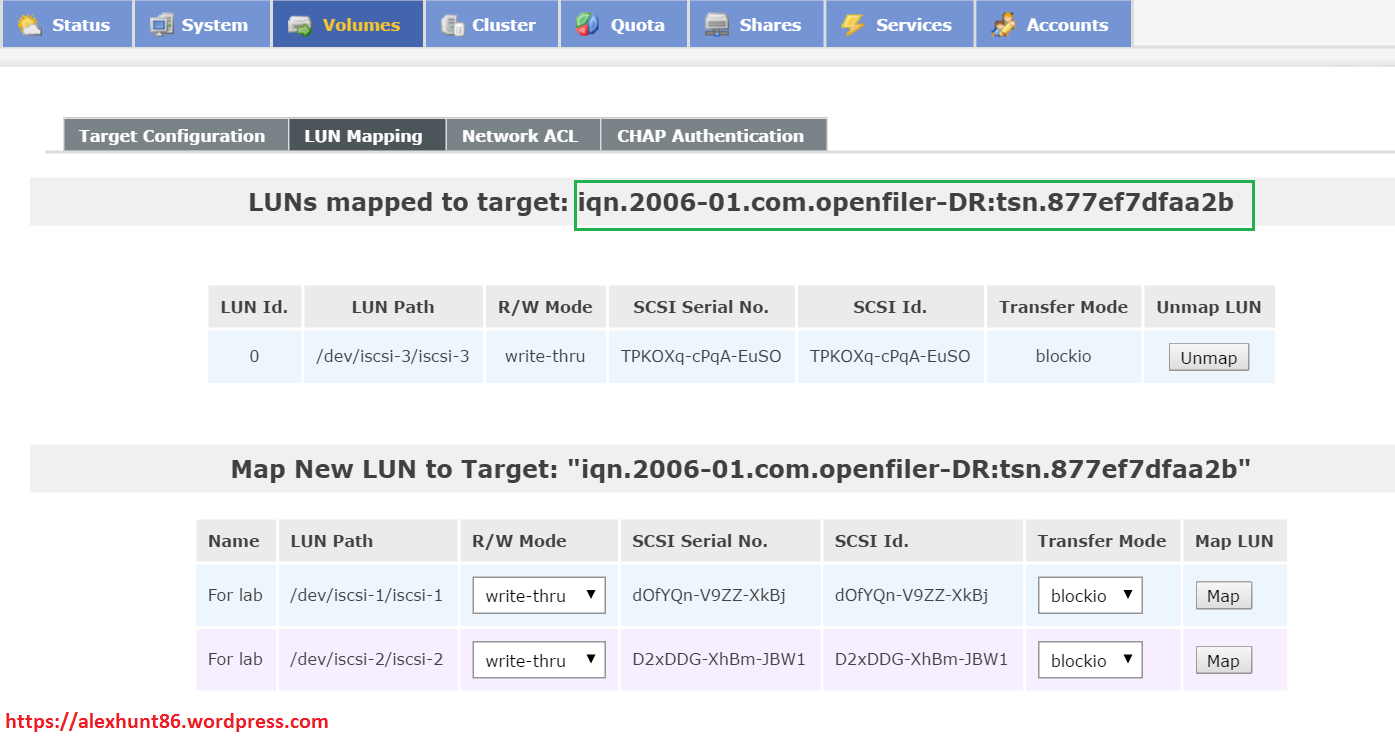Map the iscsi-2 LUN to target
Image resolution: width=1395 pixels, height=738 pixels.
1223,659
